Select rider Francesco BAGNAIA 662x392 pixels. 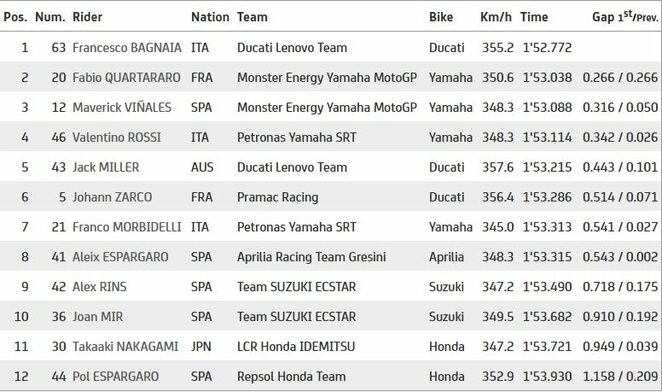(x=127, y=48)
